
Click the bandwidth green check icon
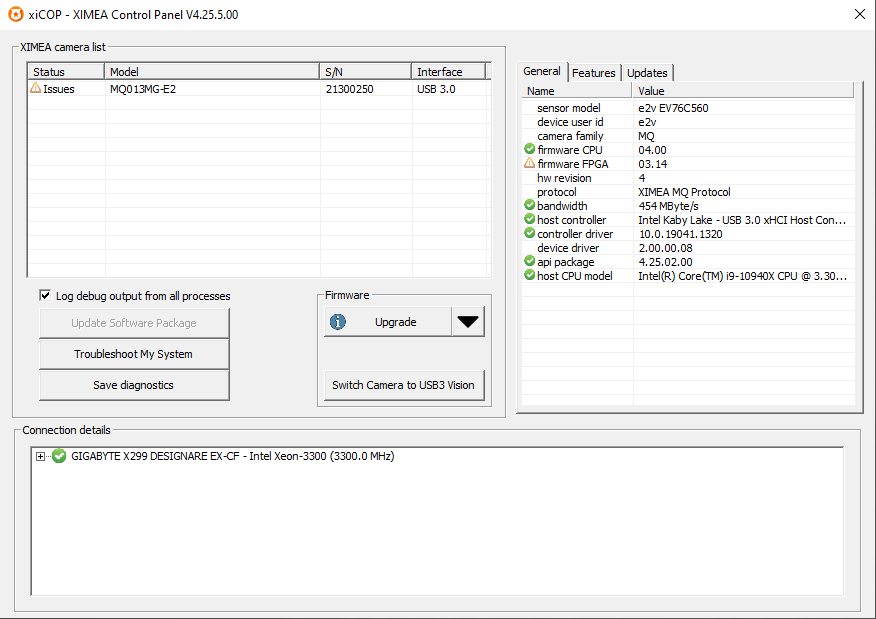[530, 205]
